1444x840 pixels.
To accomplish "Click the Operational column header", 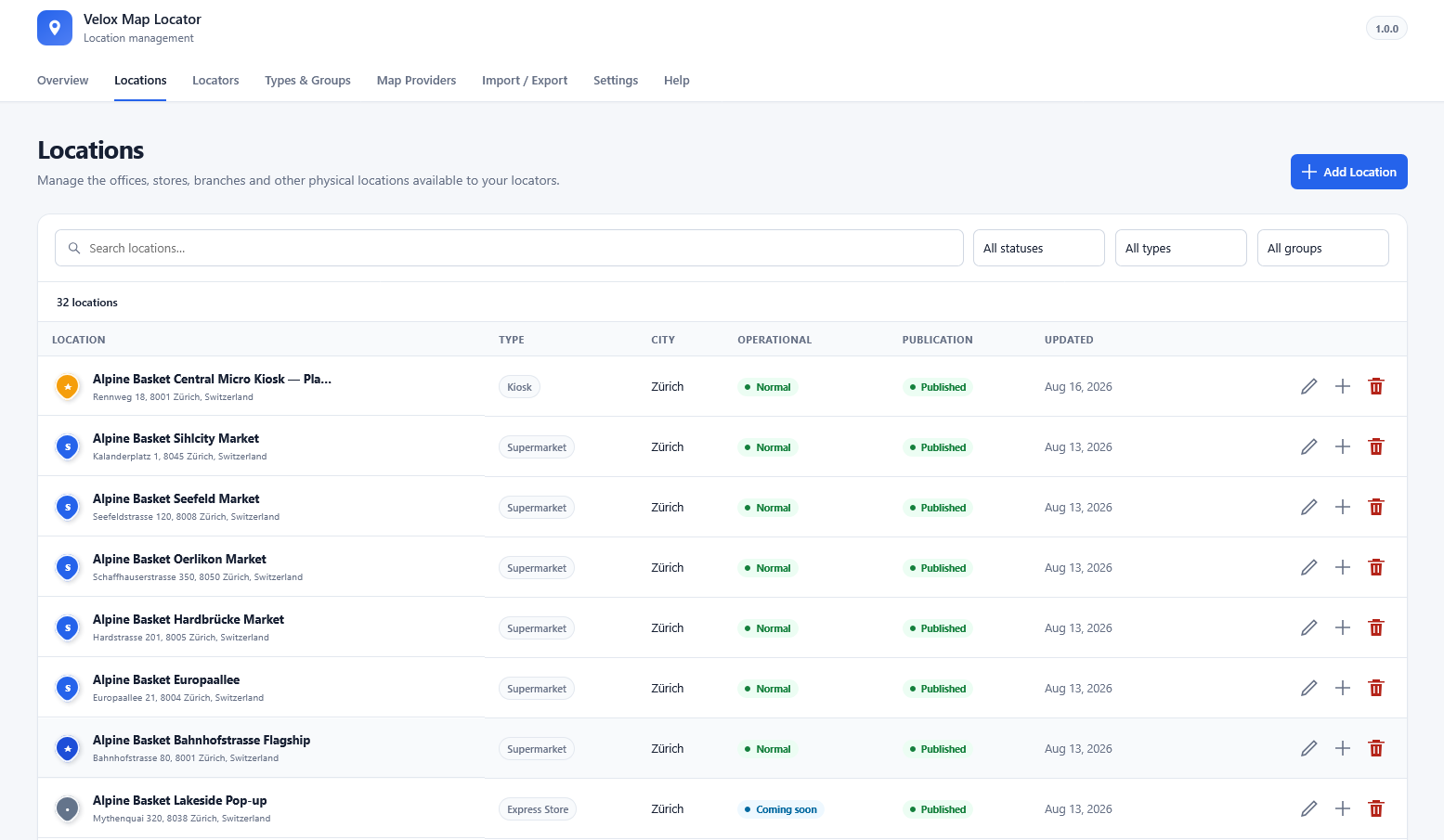I will pyautogui.click(x=774, y=340).
